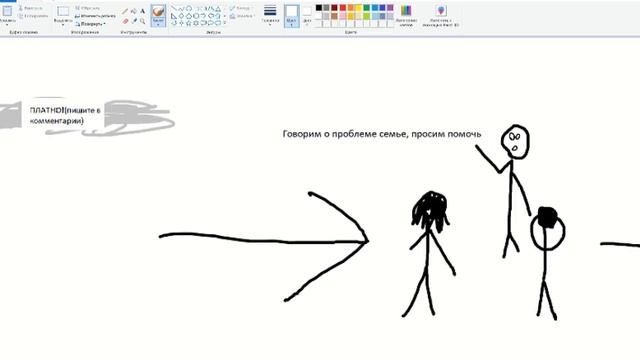Image resolution: width=640 pixels, height=360 pixels.
Task: Pick the green color swatch
Action: [x=367, y=8]
